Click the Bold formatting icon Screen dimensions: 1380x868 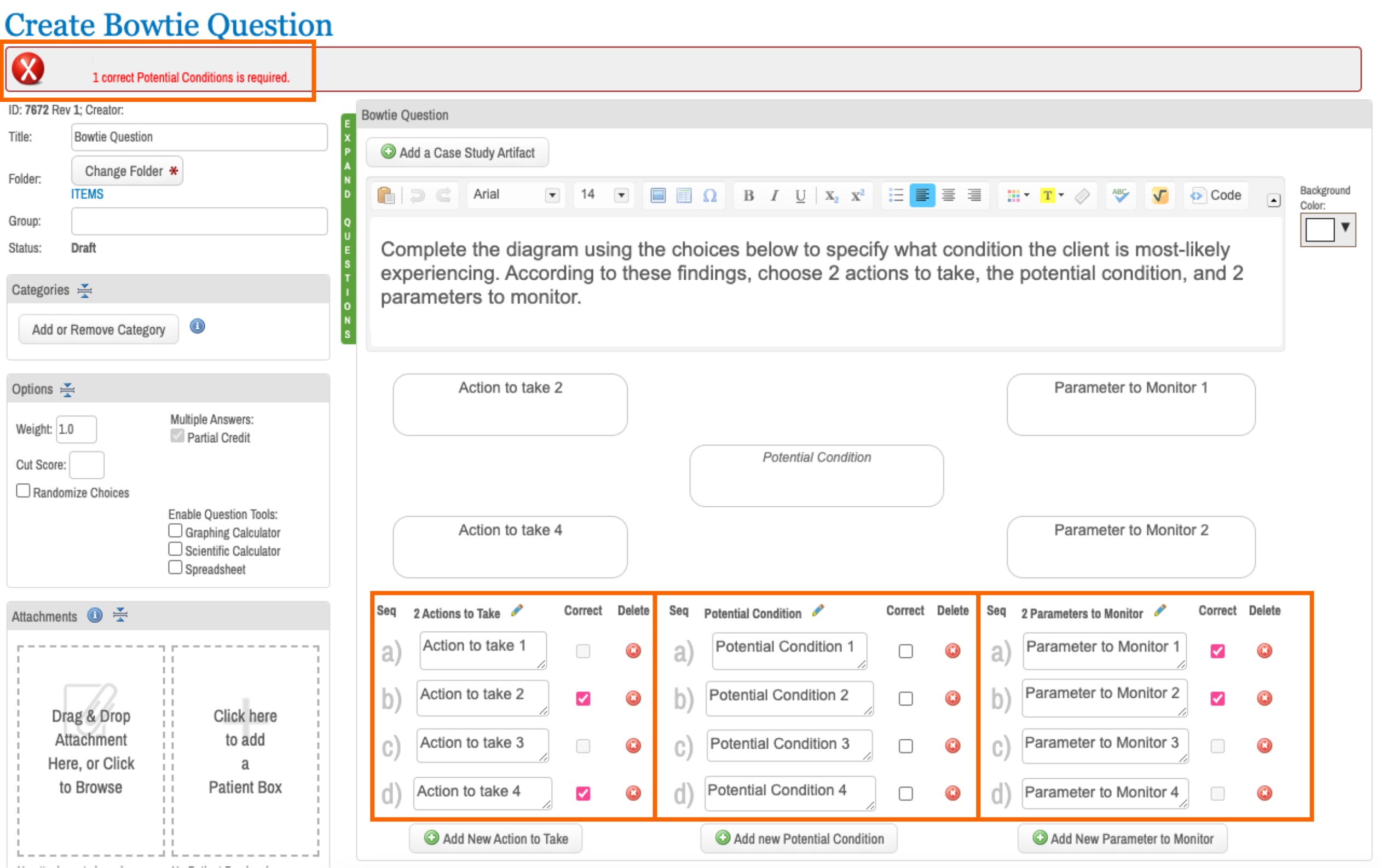(x=748, y=195)
